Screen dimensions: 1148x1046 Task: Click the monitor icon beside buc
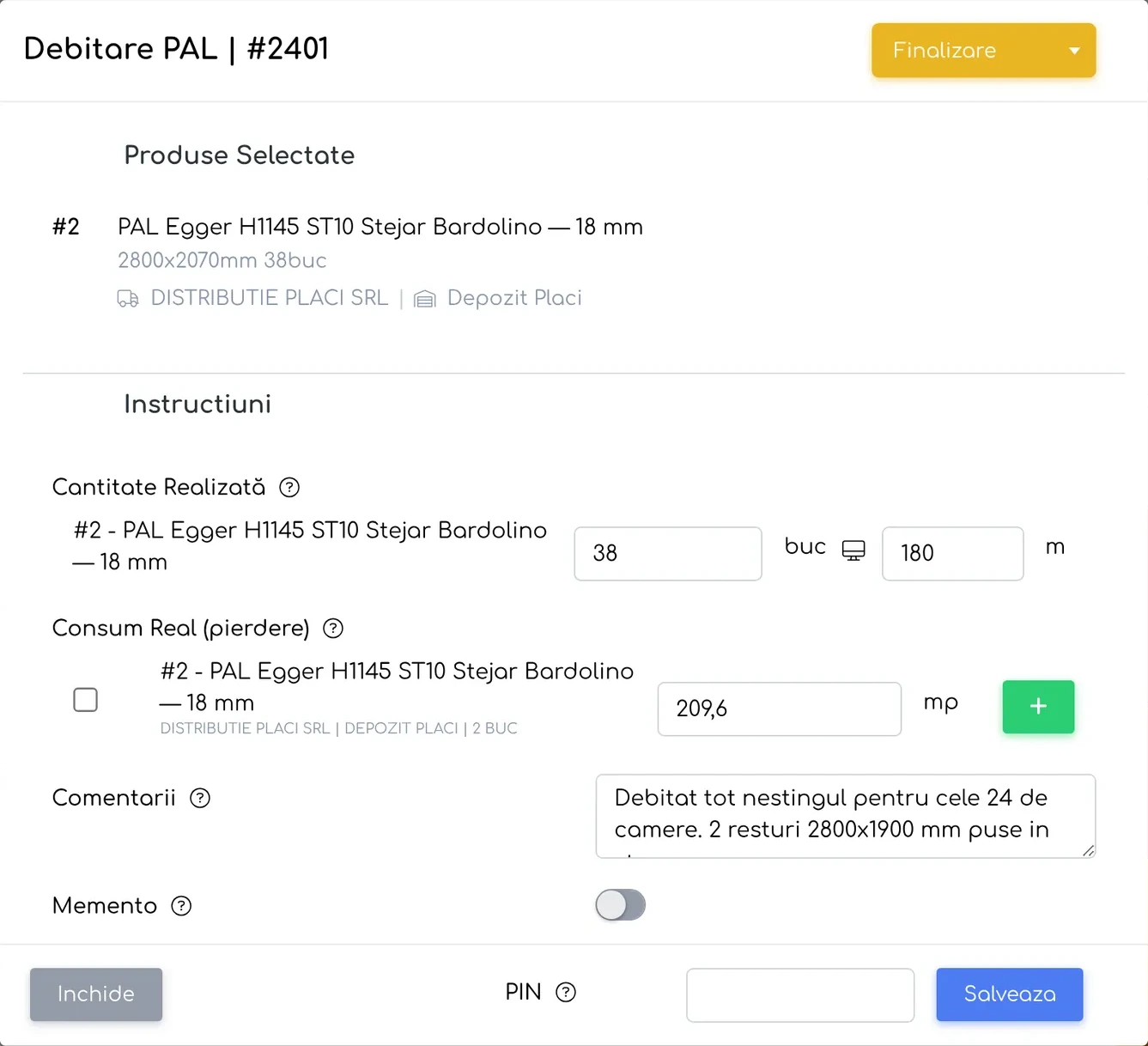coord(853,550)
